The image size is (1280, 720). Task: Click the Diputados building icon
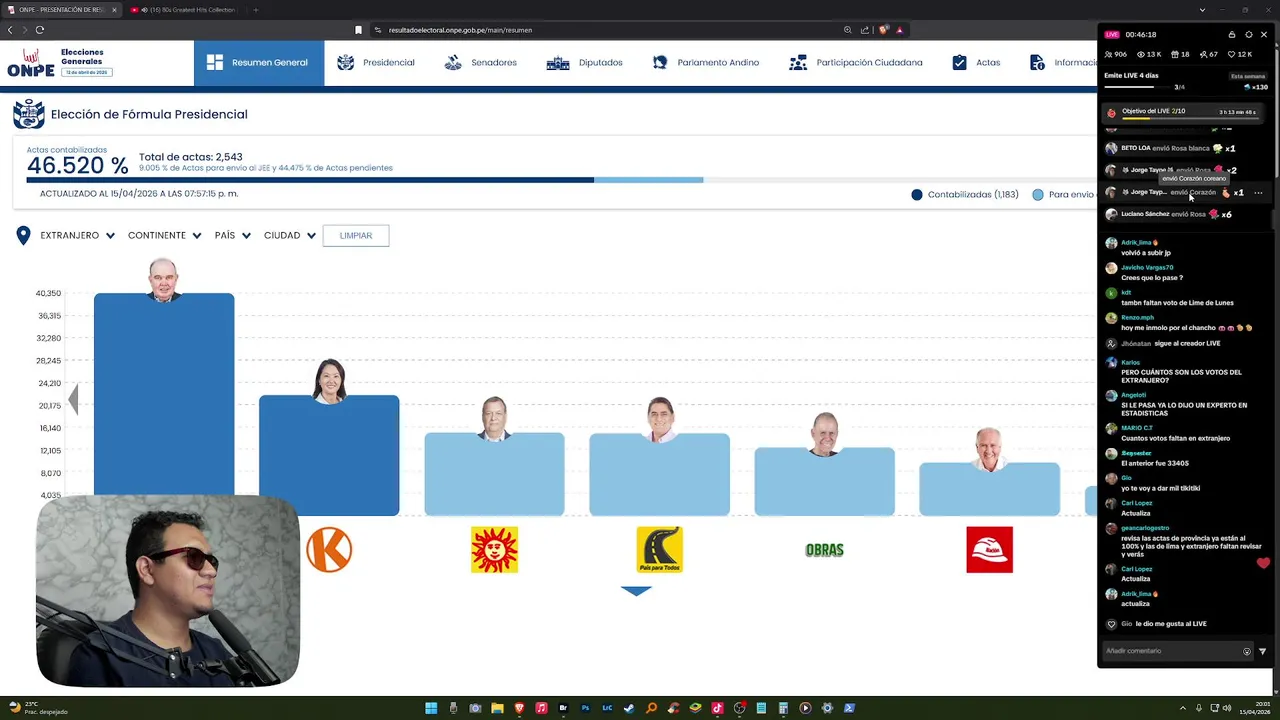click(557, 63)
